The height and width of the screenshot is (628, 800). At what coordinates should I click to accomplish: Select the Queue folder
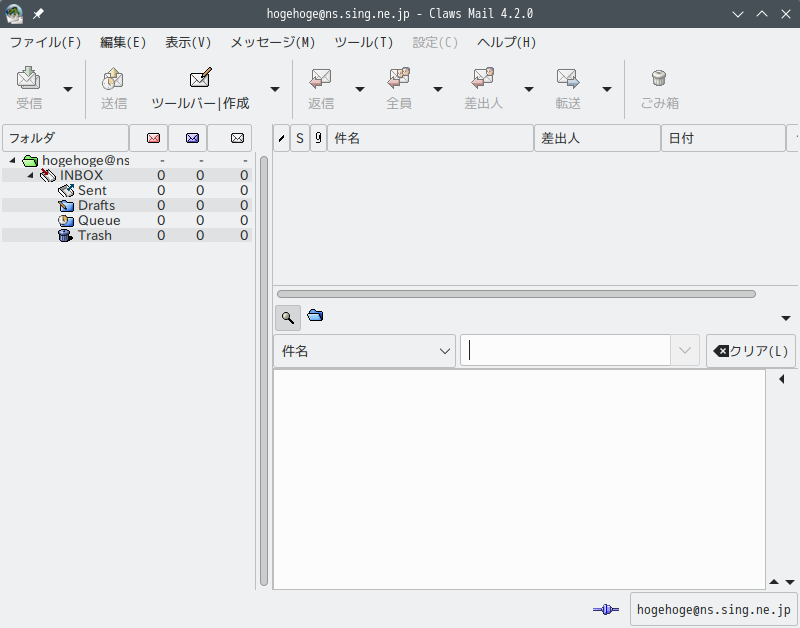pyautogui.click(x=127, y=220)
